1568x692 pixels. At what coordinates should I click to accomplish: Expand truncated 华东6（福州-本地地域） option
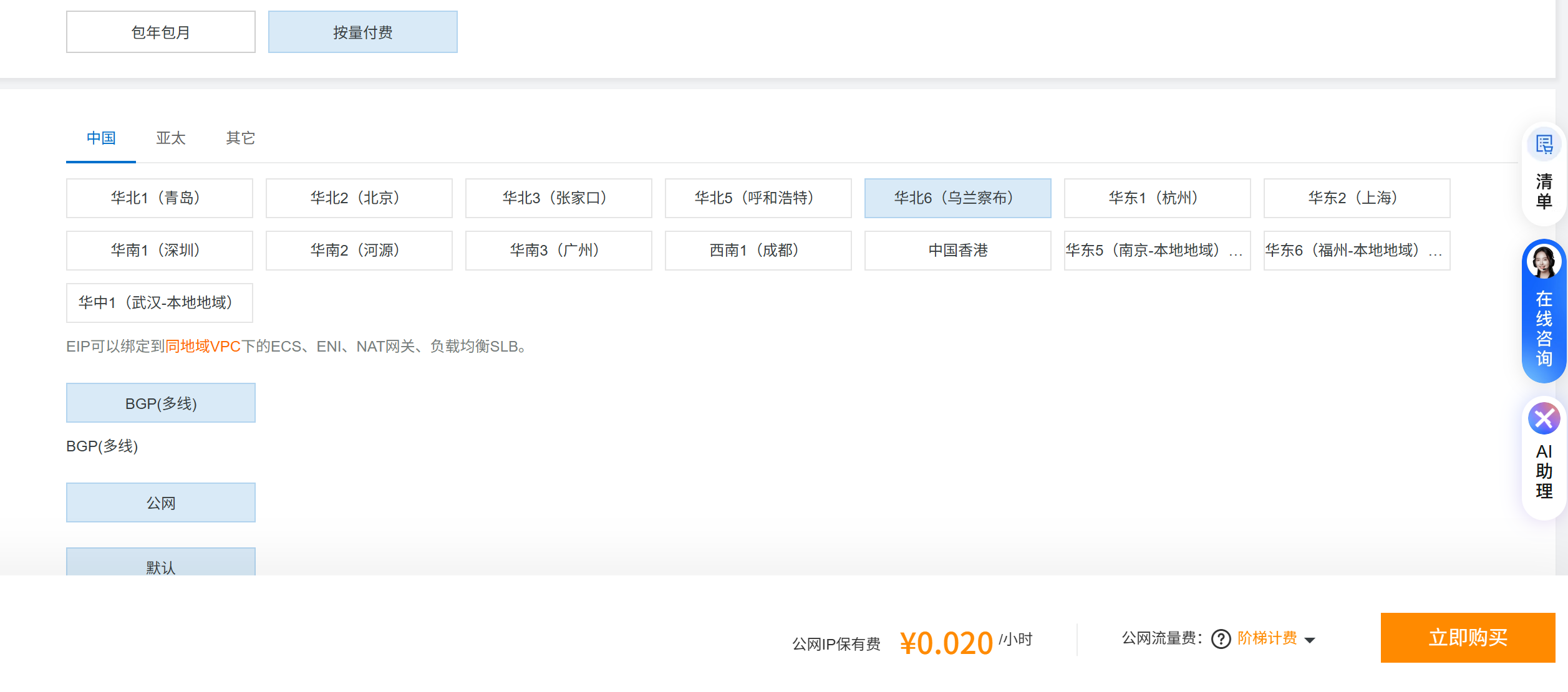pyautogui.click(x=1356, y=251)
